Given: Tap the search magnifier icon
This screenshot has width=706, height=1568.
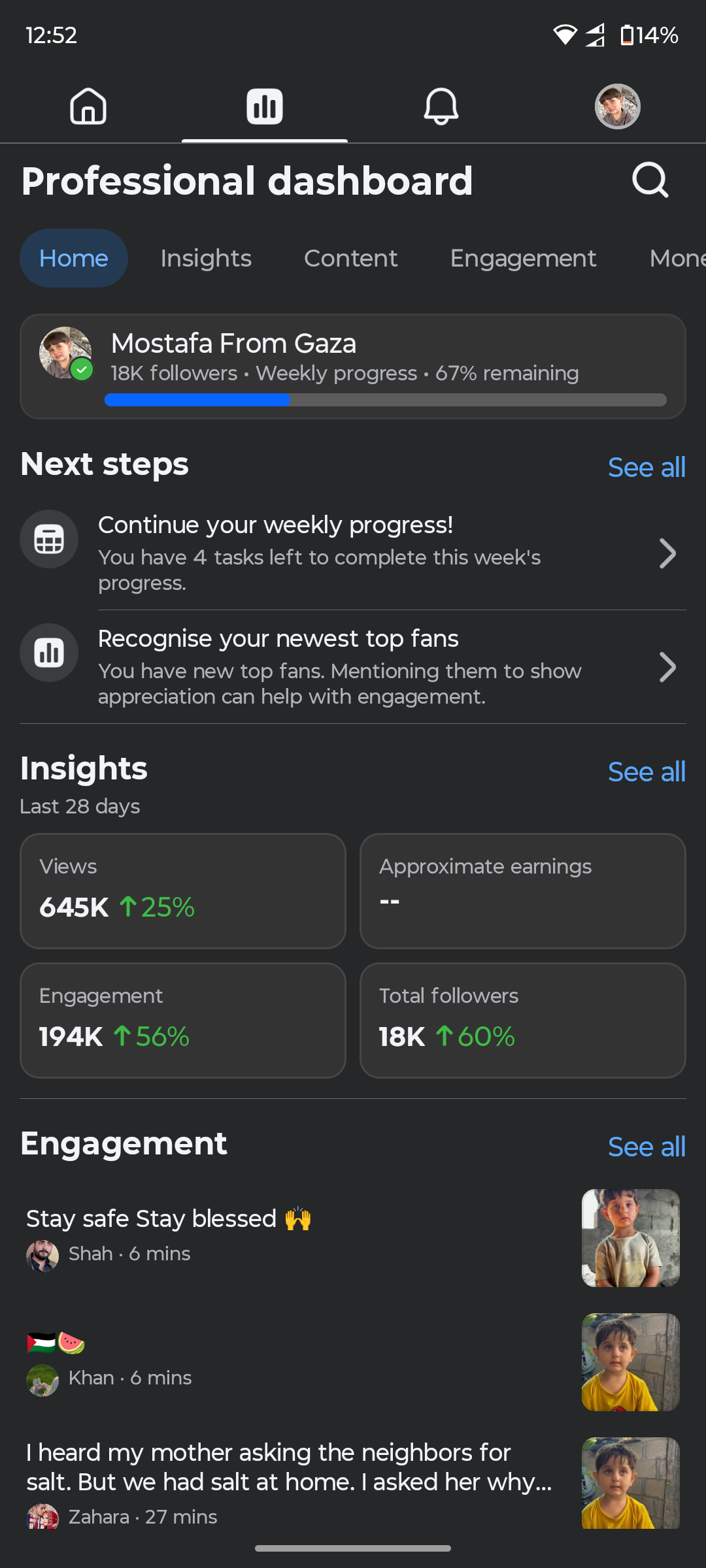Looking at the screenshot, I should 650,180.
